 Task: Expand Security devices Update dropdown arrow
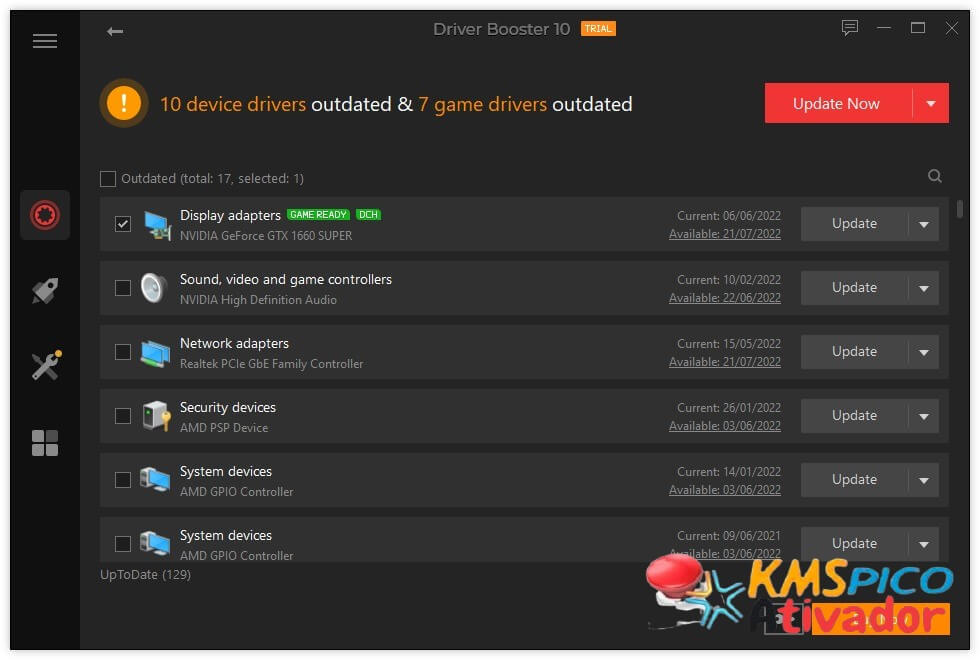[x=924, y=416]
